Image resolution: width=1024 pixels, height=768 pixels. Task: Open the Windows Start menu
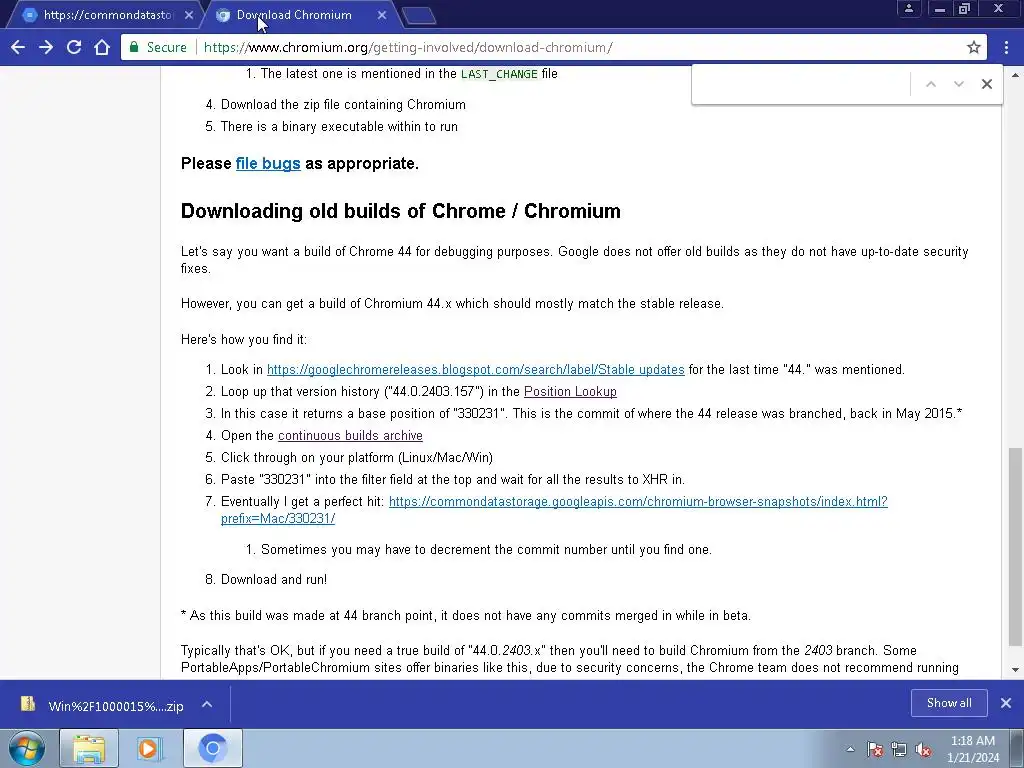27,748
